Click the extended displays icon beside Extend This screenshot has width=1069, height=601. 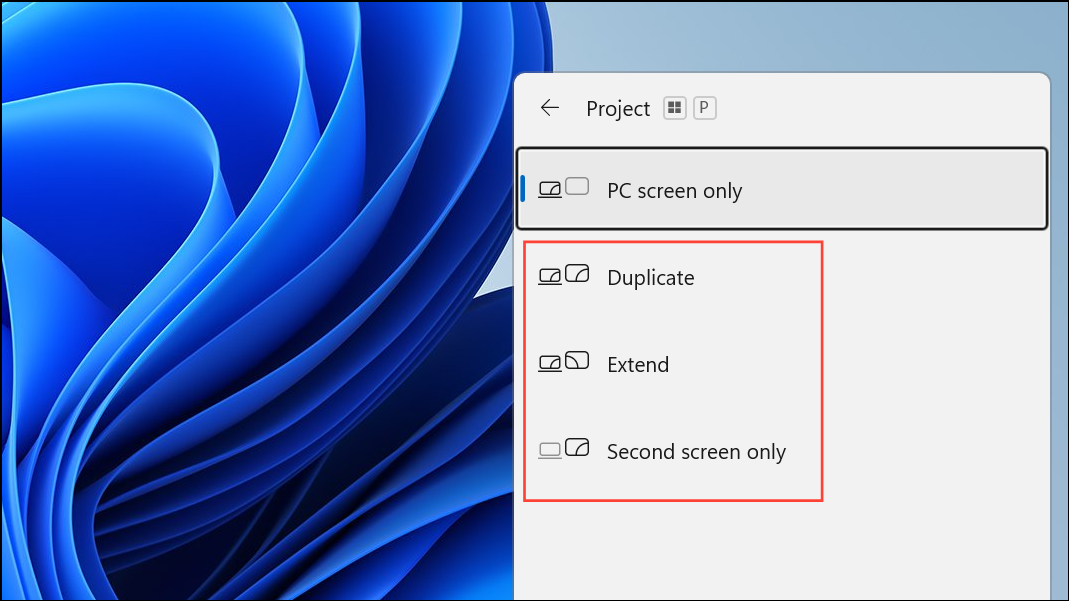[563, 363]
